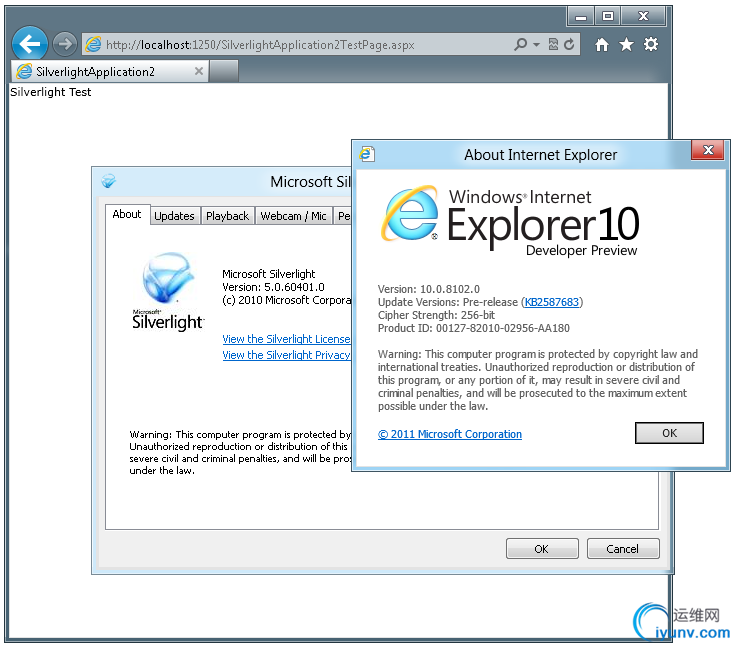The image size is (736, 649).
Task: Close the About Internet Explorer dialog
Action: click(707, 150)
